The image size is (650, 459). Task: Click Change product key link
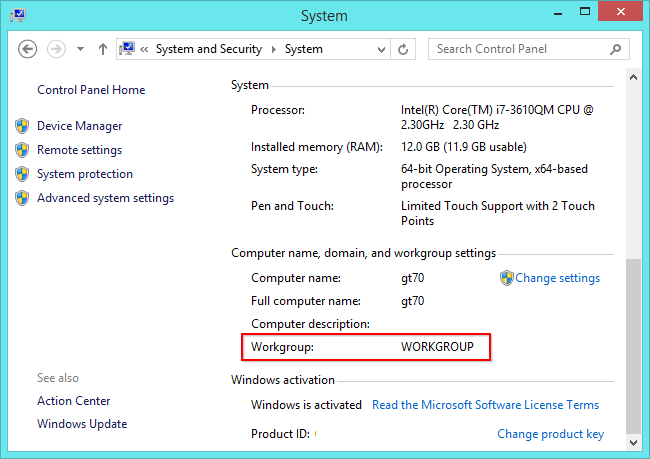pos(550,434)
